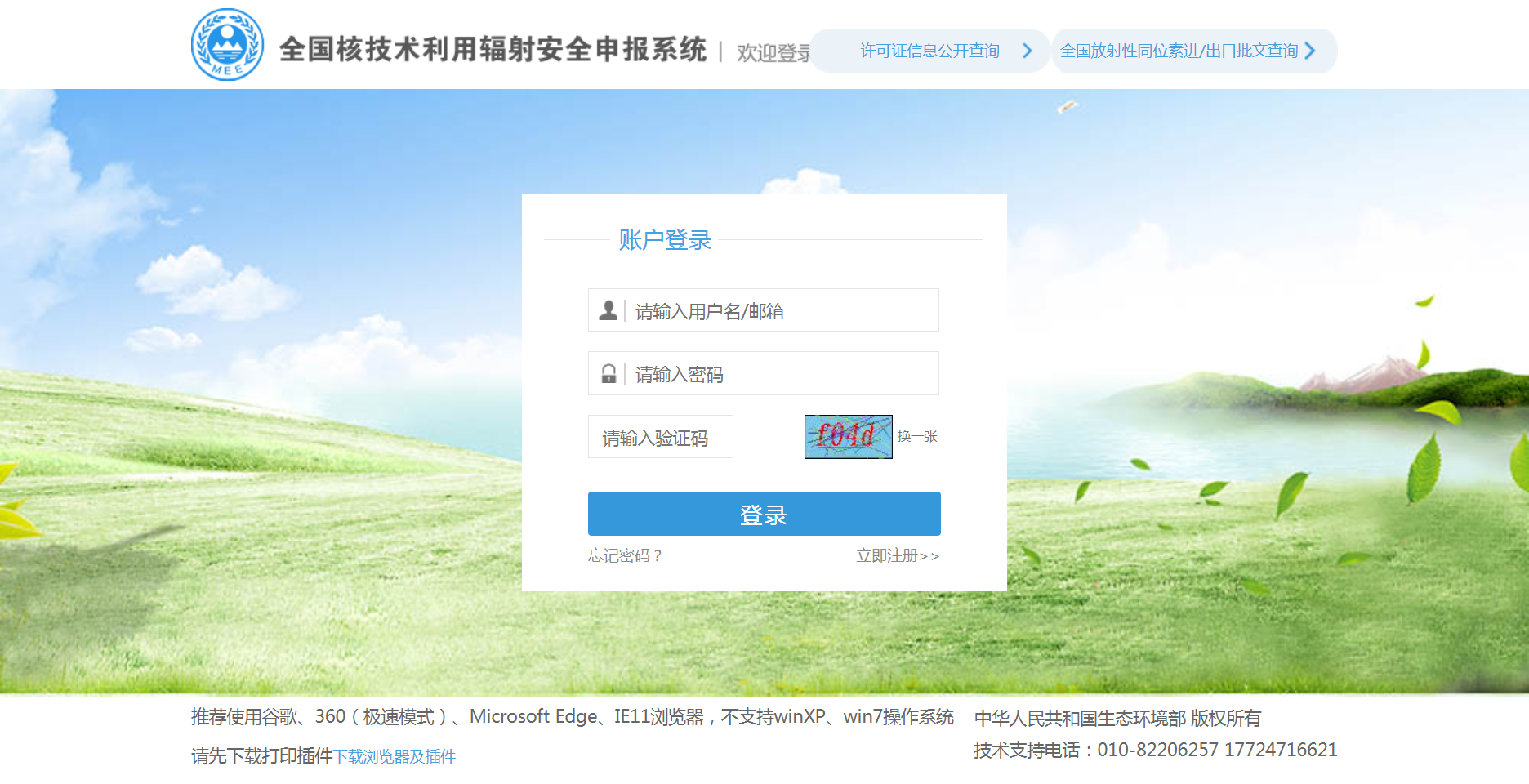Viewport: 1529px width, 784px height.
Task: Open 全国放射性同位素进/出口批文查询
Action: click(1179, 51)
